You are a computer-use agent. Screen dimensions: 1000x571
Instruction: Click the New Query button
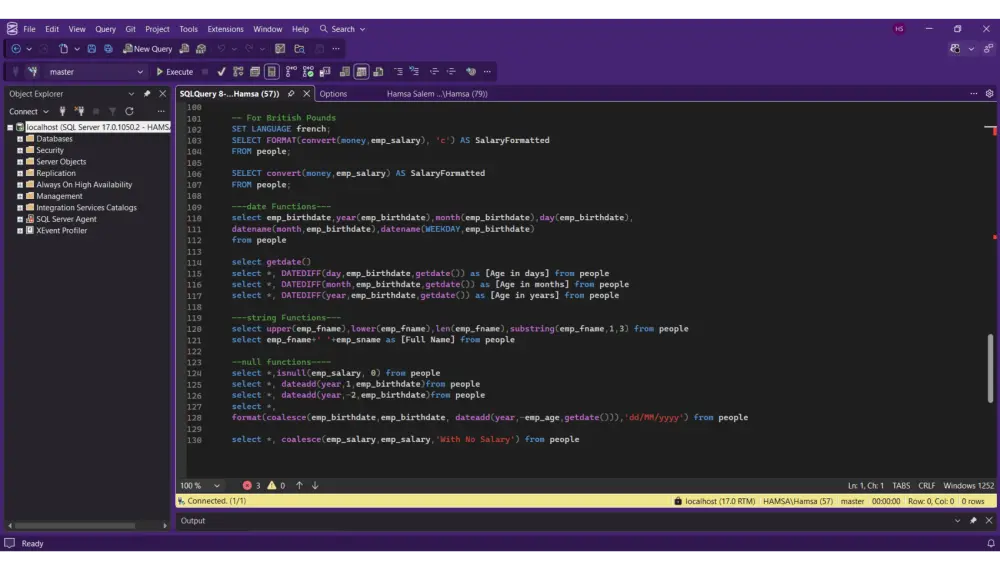click(147, 48)
